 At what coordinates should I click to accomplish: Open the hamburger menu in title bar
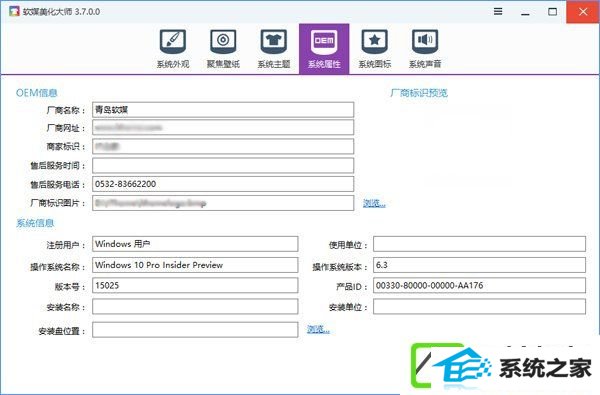(498, 11)
